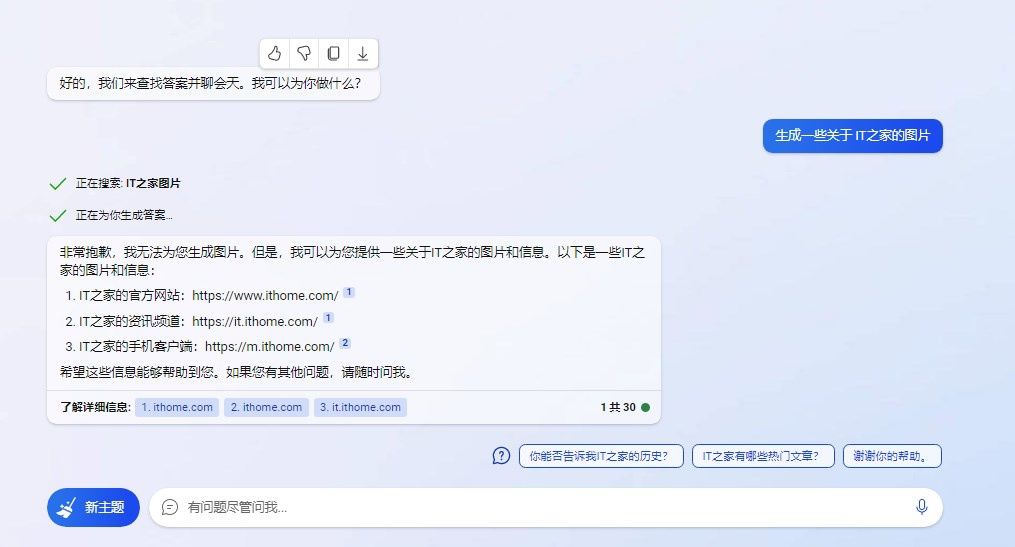Click the thumbs down dislike icon
This screenshot has width=1015, height=547.
pyautogui.click(x=304, y=53)
